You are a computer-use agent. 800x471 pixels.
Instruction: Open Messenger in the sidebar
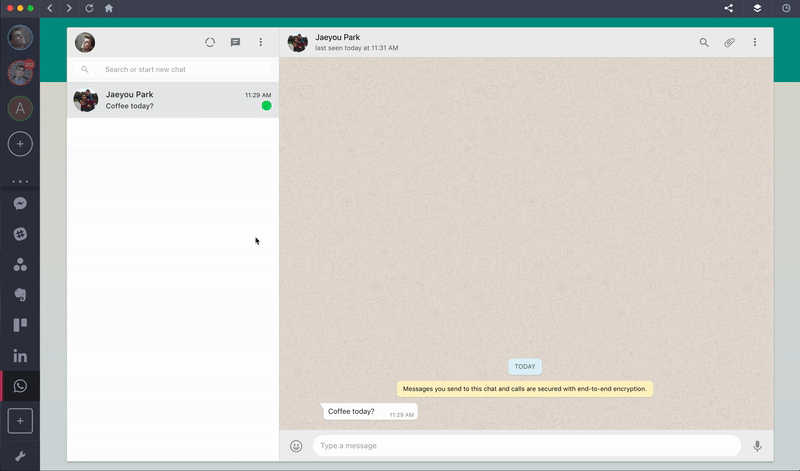[20, 204]
